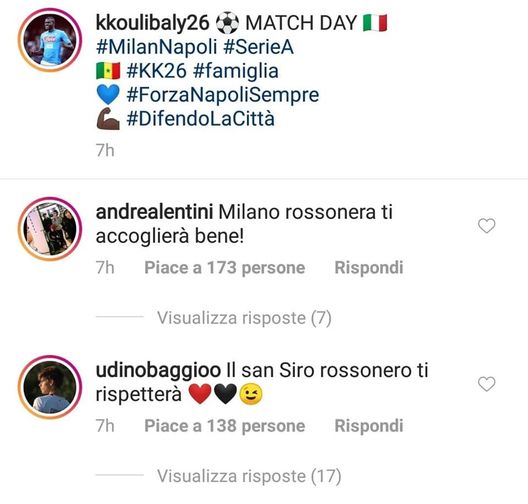528x504 pixels.
Task: Open the #ForzaNapoliSempre hashtag
Action: pyautogui.click(x=223, y=95)
